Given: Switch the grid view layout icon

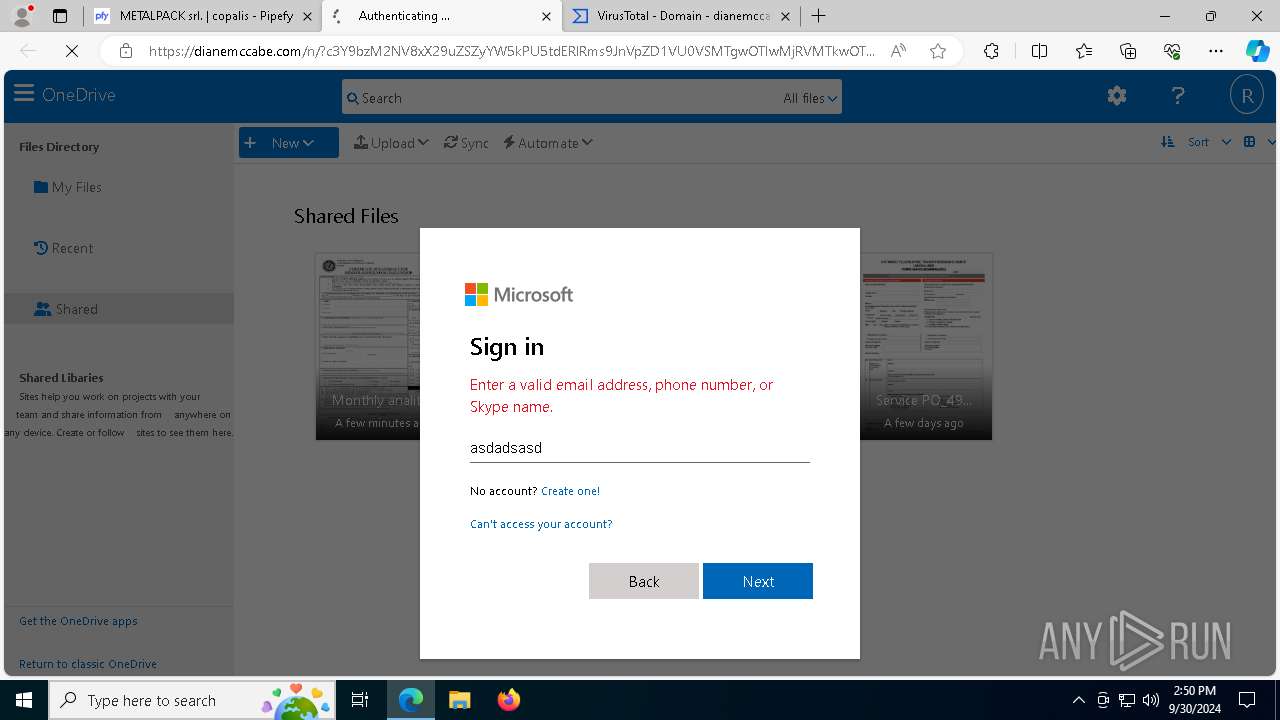Looking at the screenshot, I should click(1249, 142).
